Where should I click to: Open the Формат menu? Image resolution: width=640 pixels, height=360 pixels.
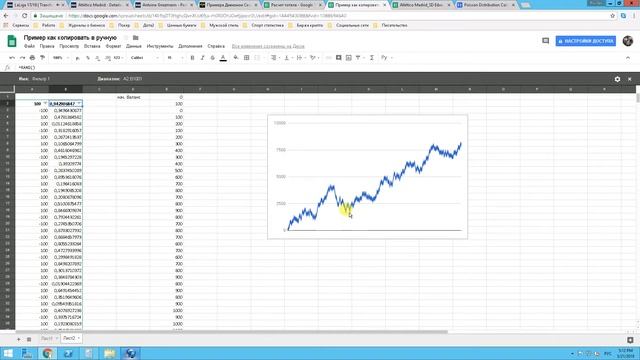(113, 46)
